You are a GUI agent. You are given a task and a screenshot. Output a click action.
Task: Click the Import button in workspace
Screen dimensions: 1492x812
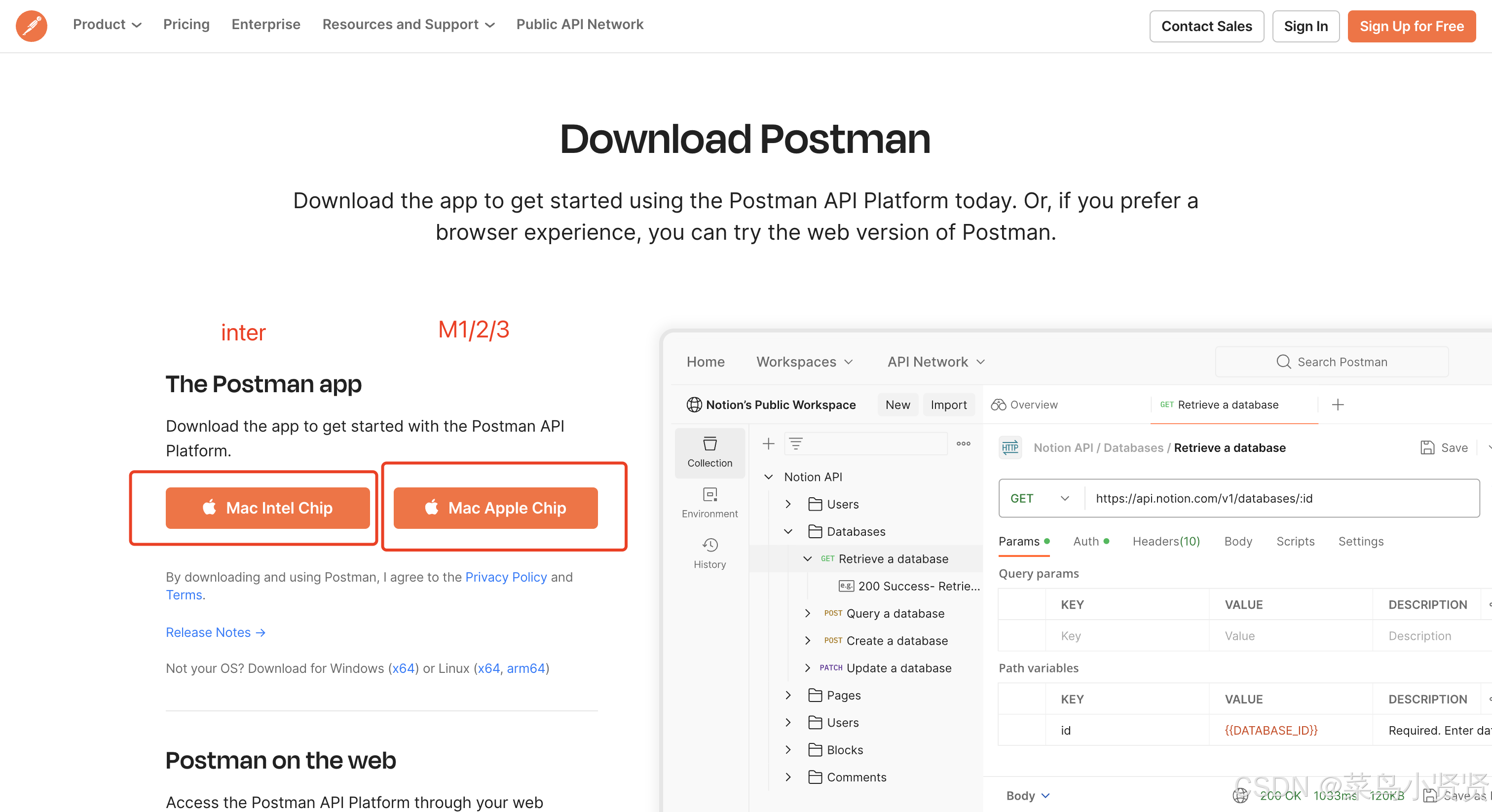pos(949,405)
